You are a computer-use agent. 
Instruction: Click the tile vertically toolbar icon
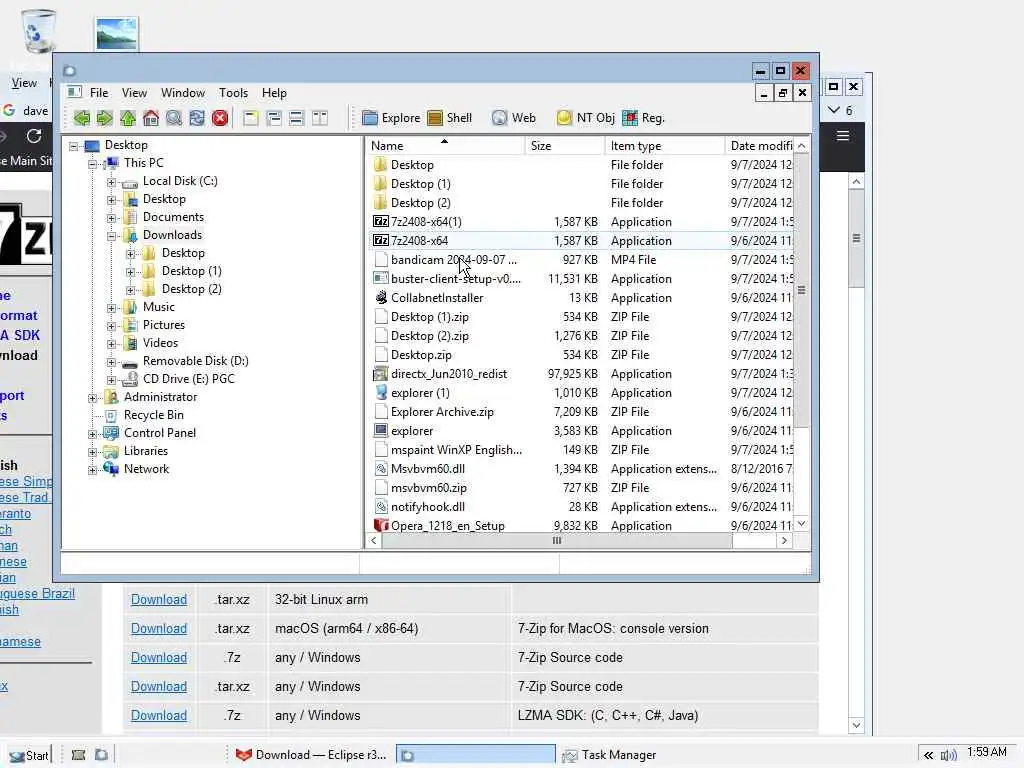(x=319, y=118)
